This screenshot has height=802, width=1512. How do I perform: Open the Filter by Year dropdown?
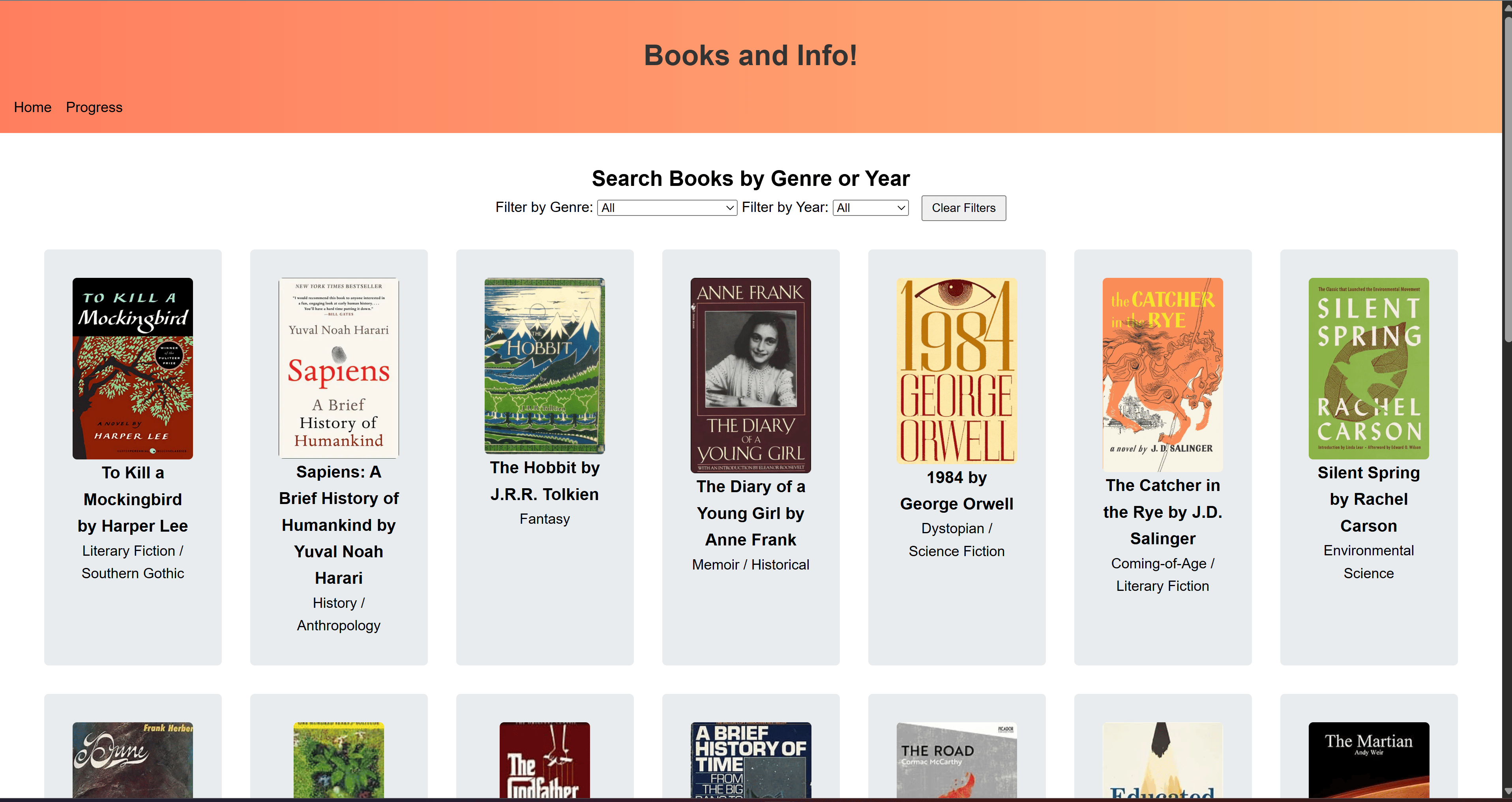[x=871, y=208]
